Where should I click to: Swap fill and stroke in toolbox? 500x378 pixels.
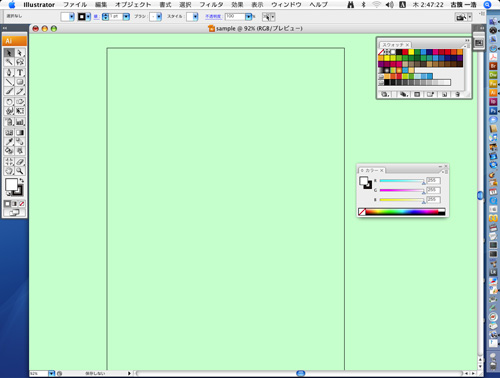(x=22, y=180)
